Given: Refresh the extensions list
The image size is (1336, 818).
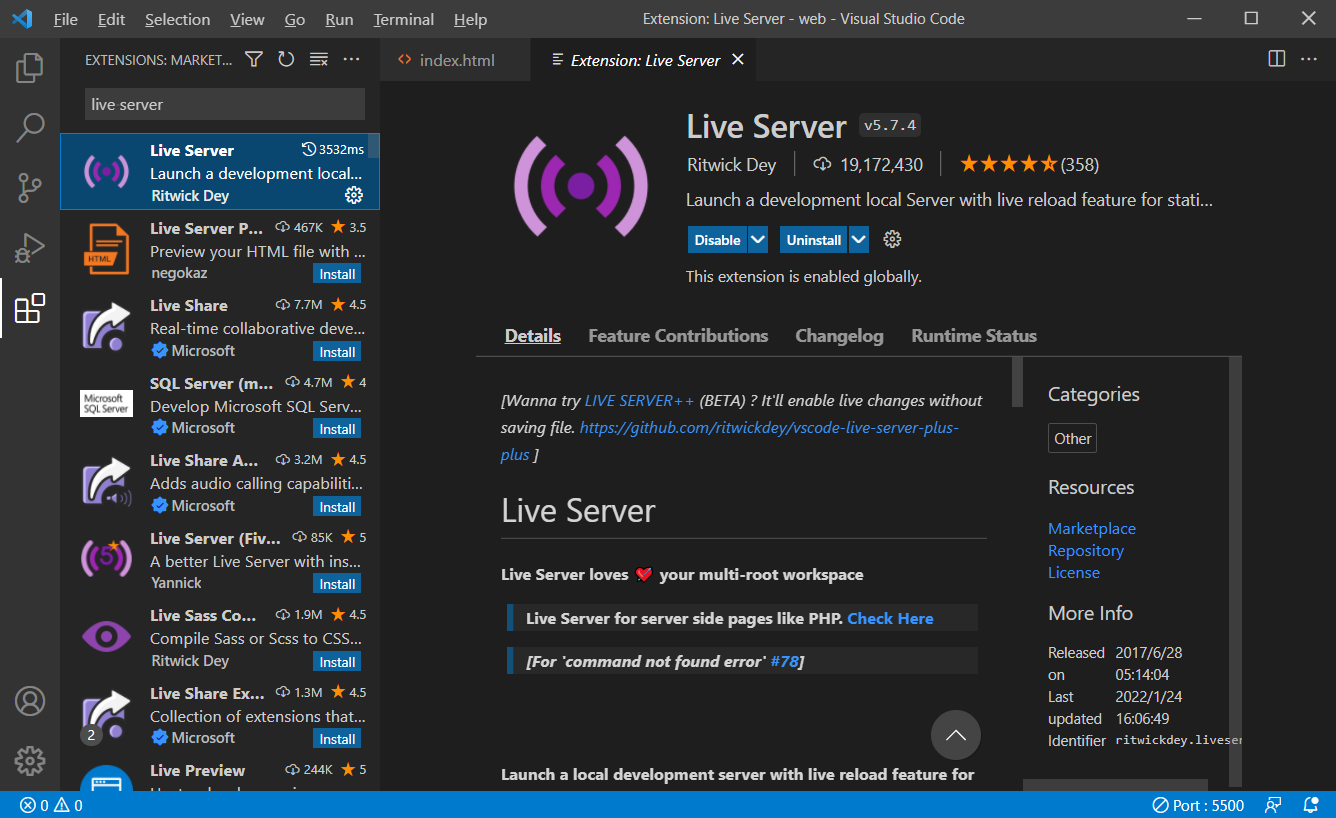Looking at the screenshot, I should click(x=286, y=60).
